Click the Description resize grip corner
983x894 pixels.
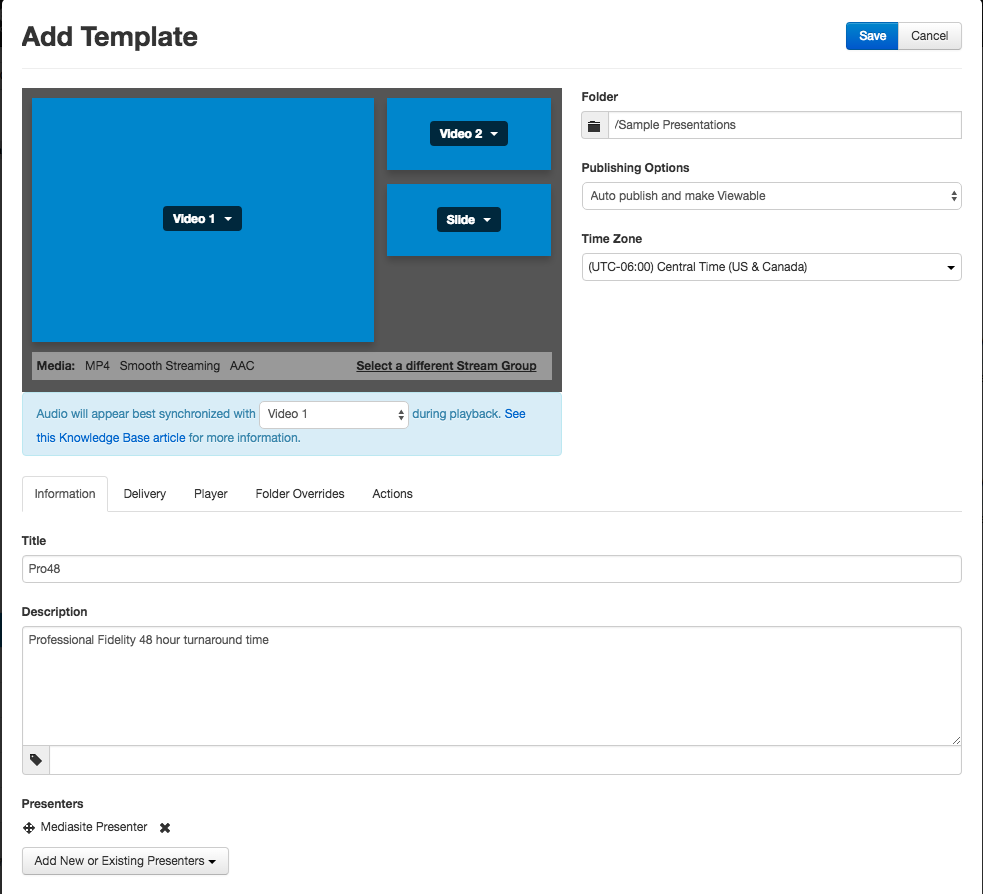(x=955, y=740)
